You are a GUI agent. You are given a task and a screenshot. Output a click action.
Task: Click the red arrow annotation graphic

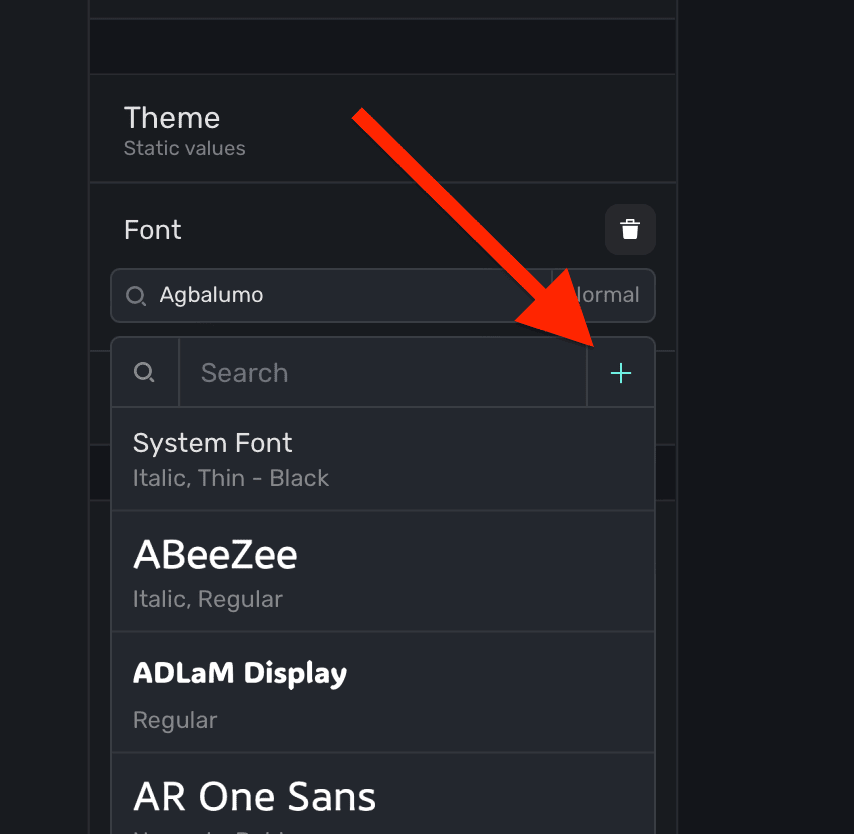tap(460, 220)
